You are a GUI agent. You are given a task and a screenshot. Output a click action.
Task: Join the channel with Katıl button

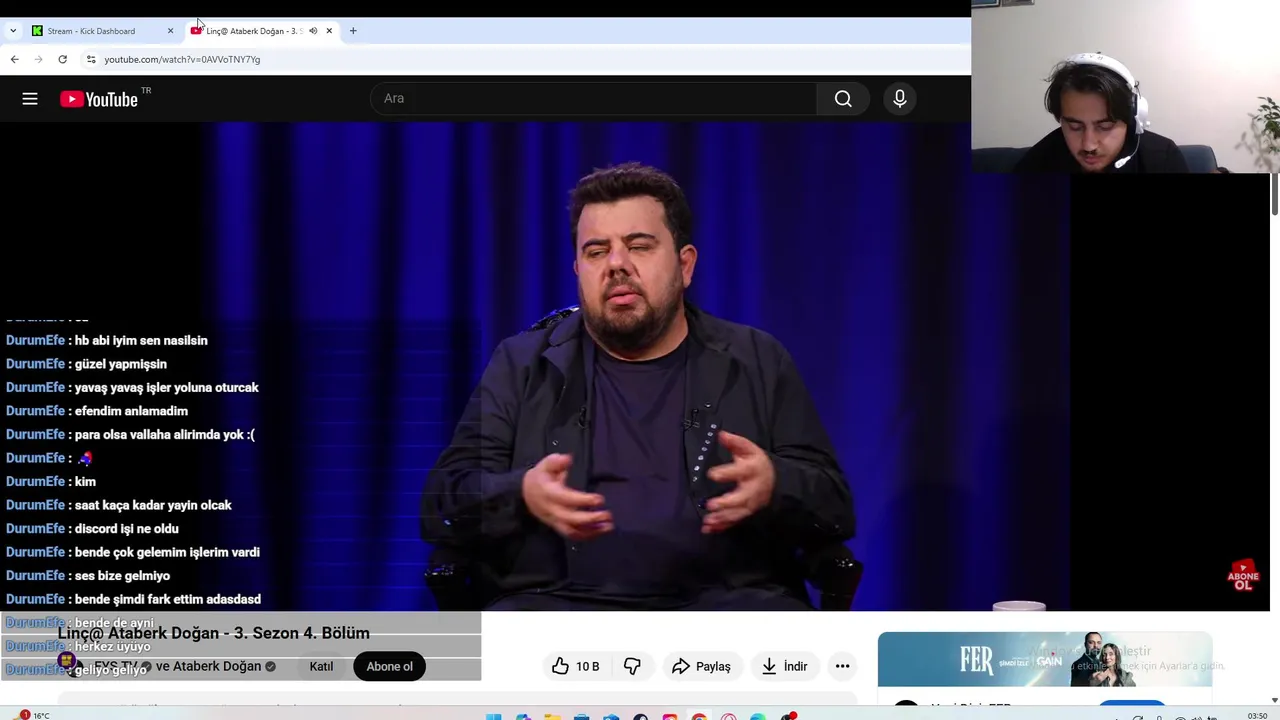pyautogui.click(x=321, y=666)
